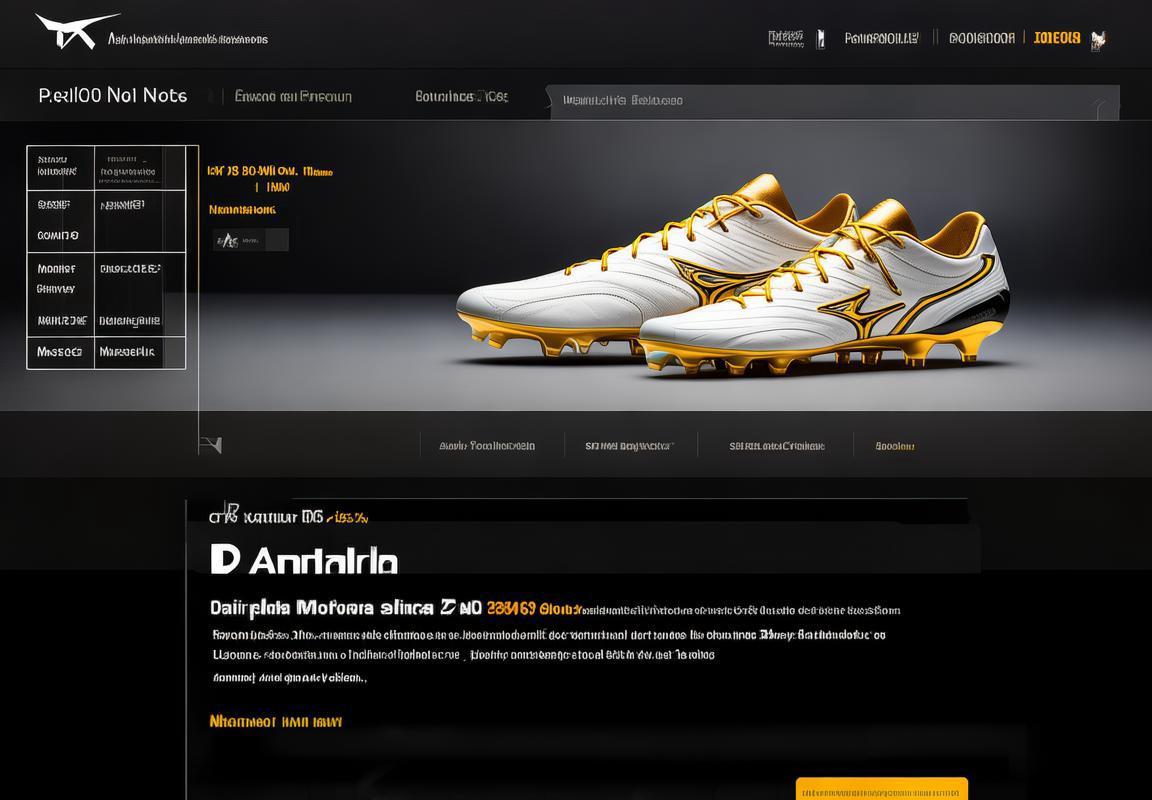Click the gold logo on the right cleat
Image resolution: width=1152 pixels, height=800 pixels.
tap(860, 314)
